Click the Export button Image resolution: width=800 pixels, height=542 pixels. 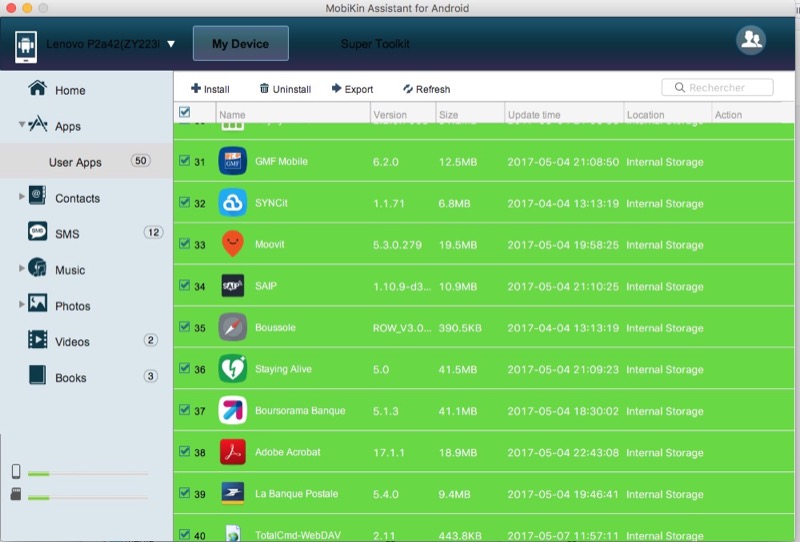pos(352,89)
